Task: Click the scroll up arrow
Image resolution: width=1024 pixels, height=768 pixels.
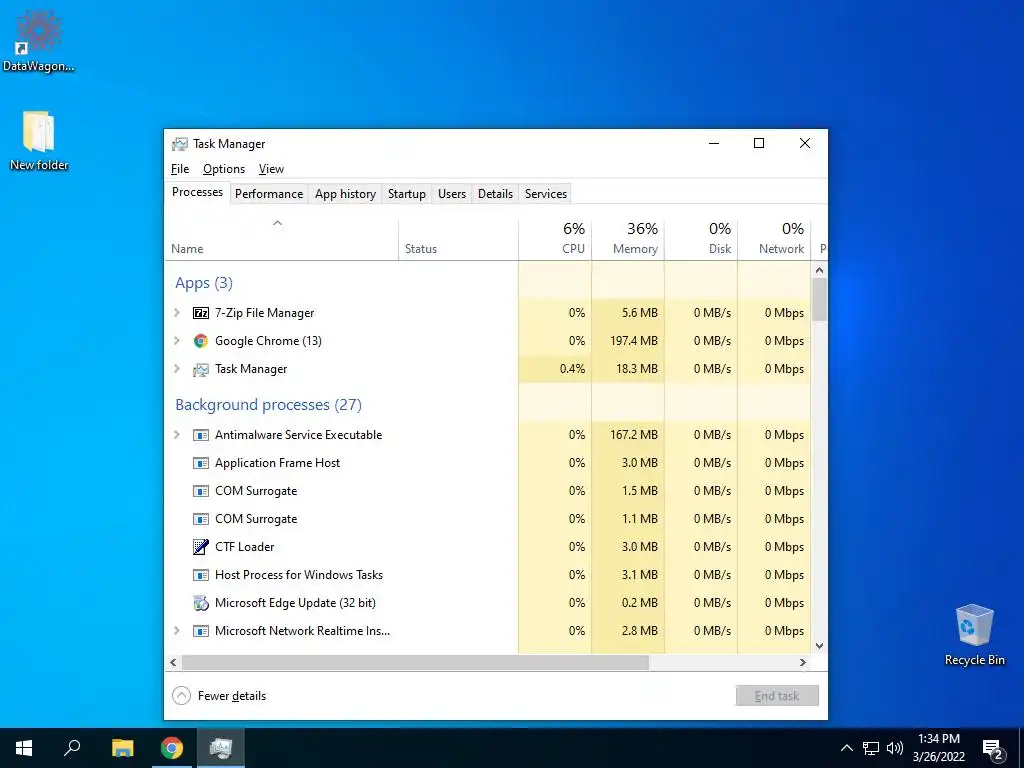Action: point(820,270)
